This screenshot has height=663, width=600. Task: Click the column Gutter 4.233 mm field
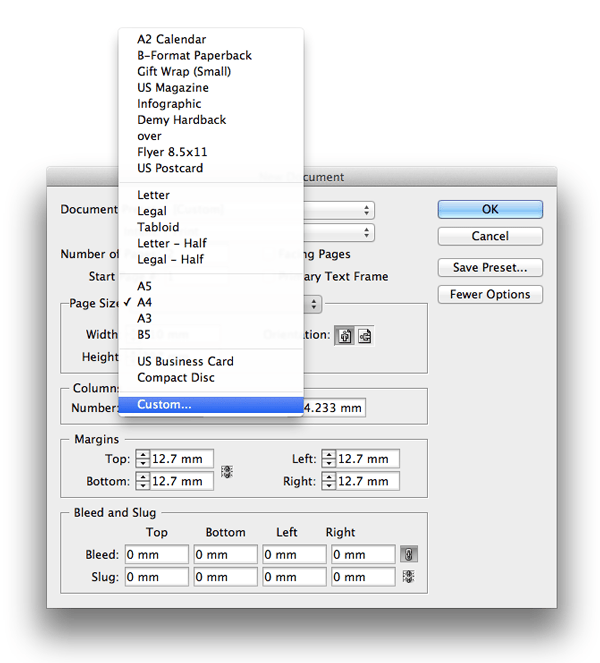click(334, 408)
